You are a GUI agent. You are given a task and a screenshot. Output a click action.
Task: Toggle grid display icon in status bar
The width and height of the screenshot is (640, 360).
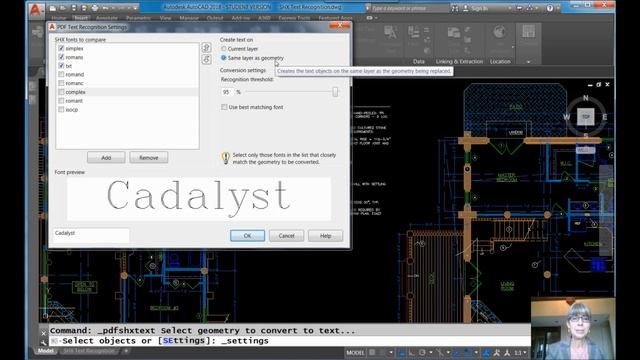click(372, 352)
